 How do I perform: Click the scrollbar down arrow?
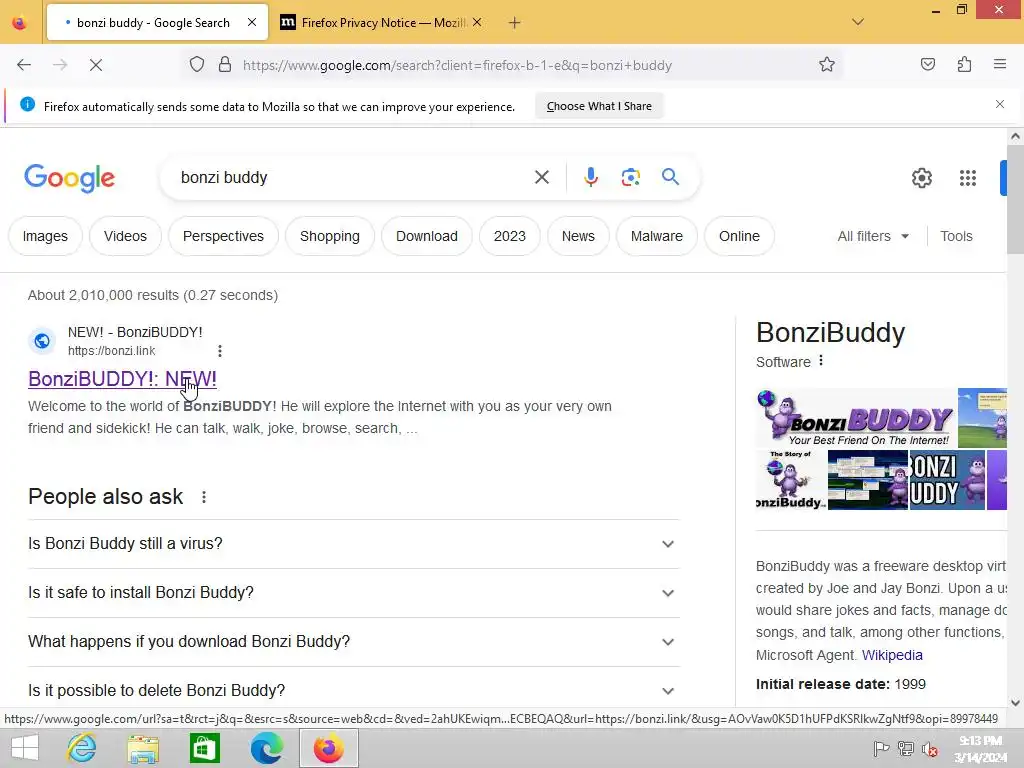pos(1015,703)
